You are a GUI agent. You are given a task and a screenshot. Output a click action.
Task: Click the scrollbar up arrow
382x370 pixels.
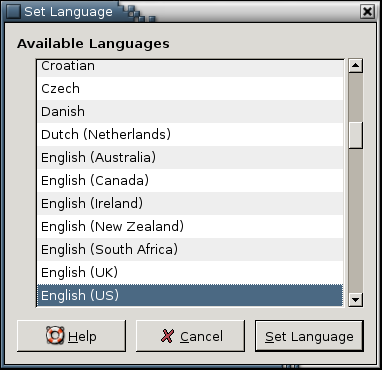(355, 66)
